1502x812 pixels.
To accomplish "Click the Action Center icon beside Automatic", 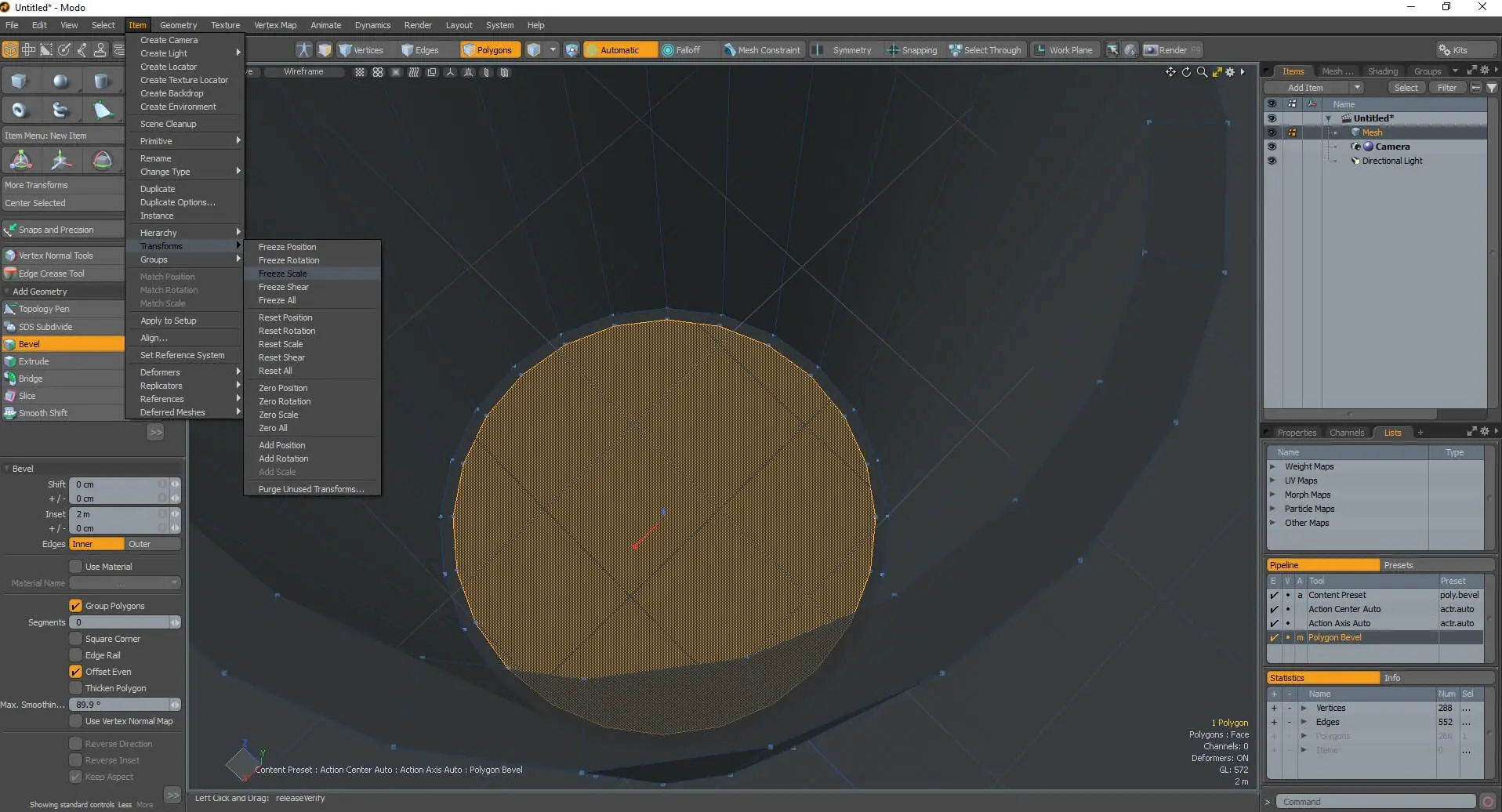I will point(572,50).
